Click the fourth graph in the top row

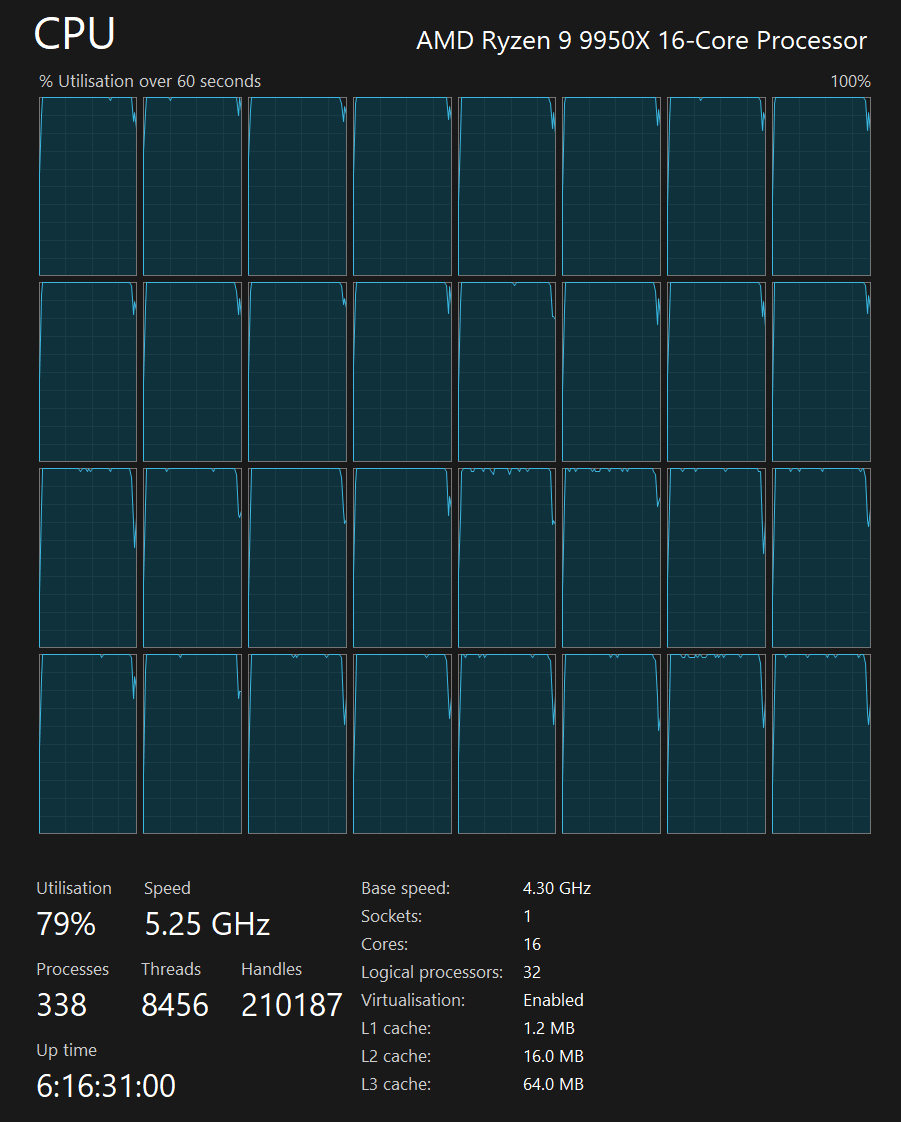(x=402, y=186)
